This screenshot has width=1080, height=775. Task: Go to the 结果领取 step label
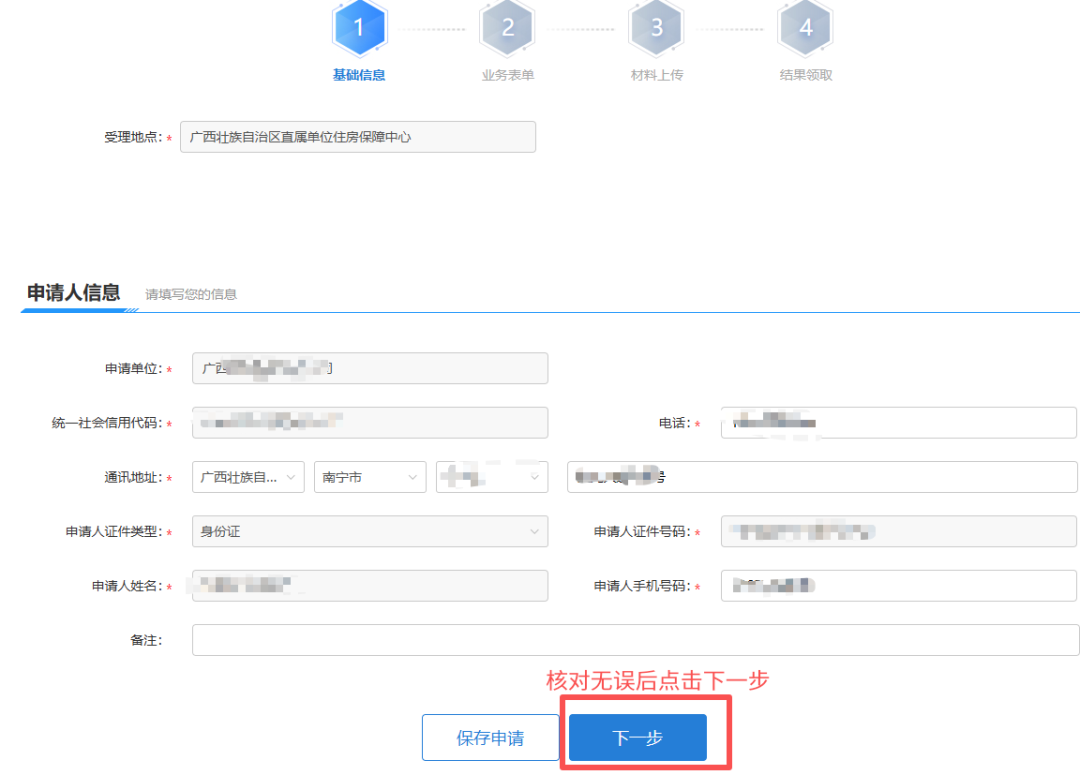[805, 75]
